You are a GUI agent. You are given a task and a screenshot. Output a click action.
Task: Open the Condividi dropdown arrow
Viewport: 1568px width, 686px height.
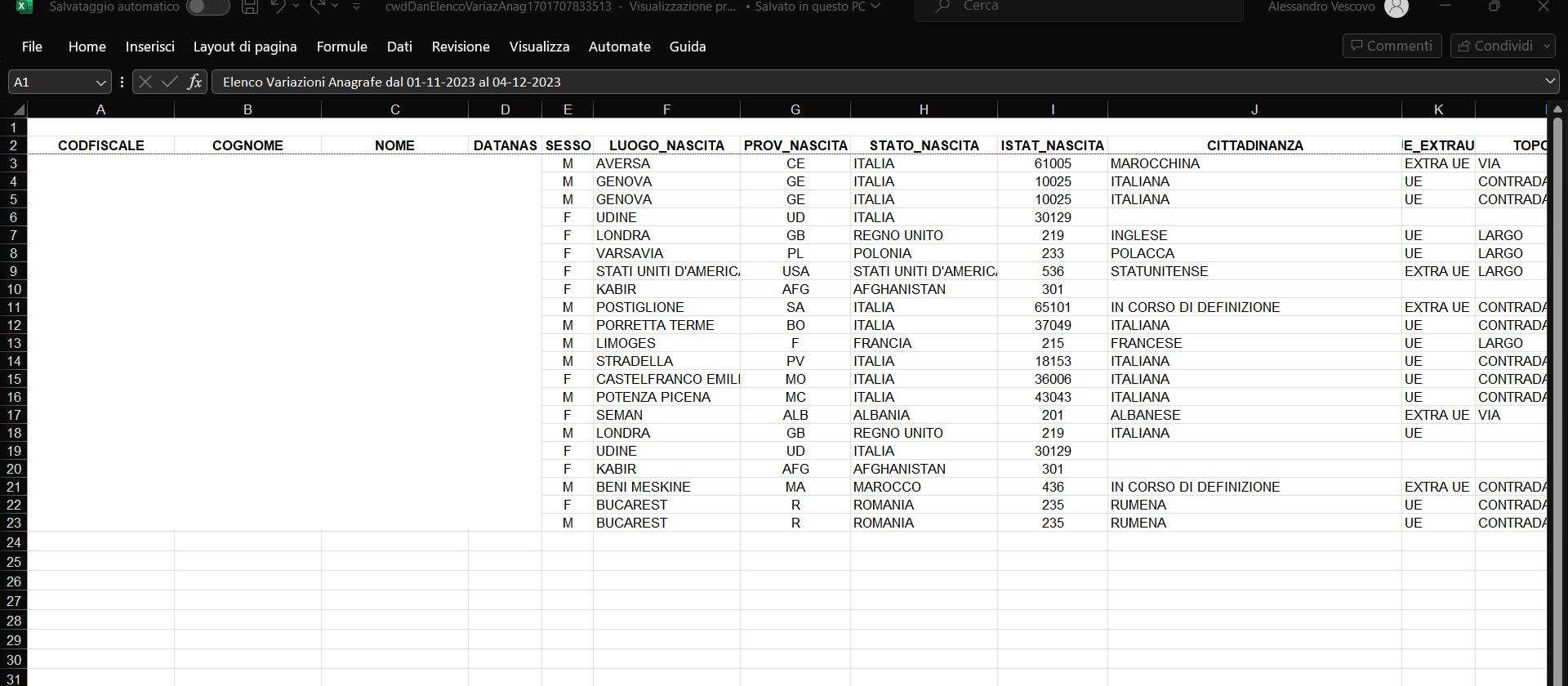tap(1548, 47)
